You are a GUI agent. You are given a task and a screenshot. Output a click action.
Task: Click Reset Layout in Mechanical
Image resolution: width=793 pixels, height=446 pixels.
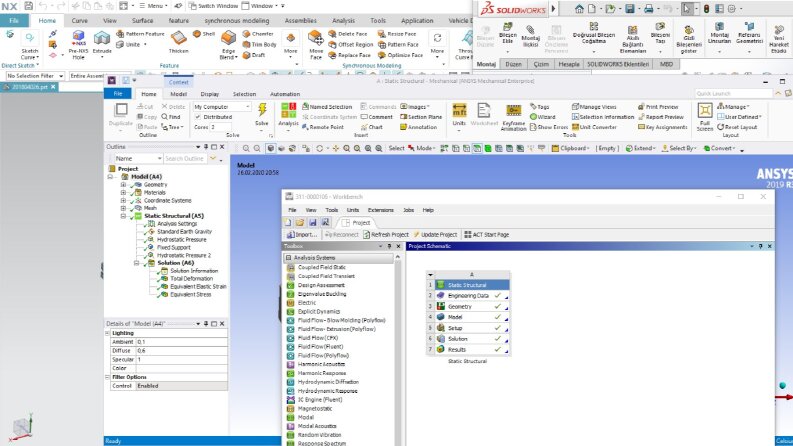[735, 127]
